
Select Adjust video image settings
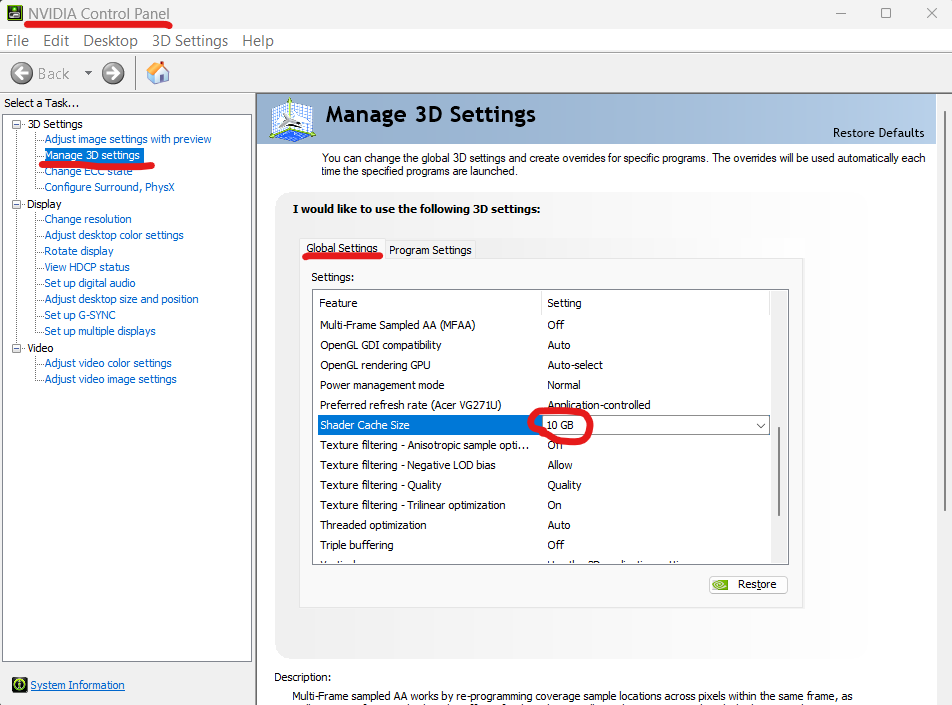(110, 379)
